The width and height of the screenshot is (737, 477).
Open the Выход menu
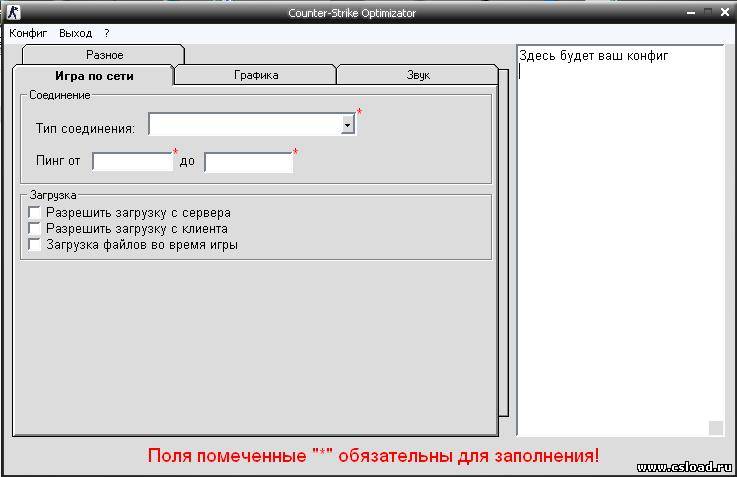point(76,33)
